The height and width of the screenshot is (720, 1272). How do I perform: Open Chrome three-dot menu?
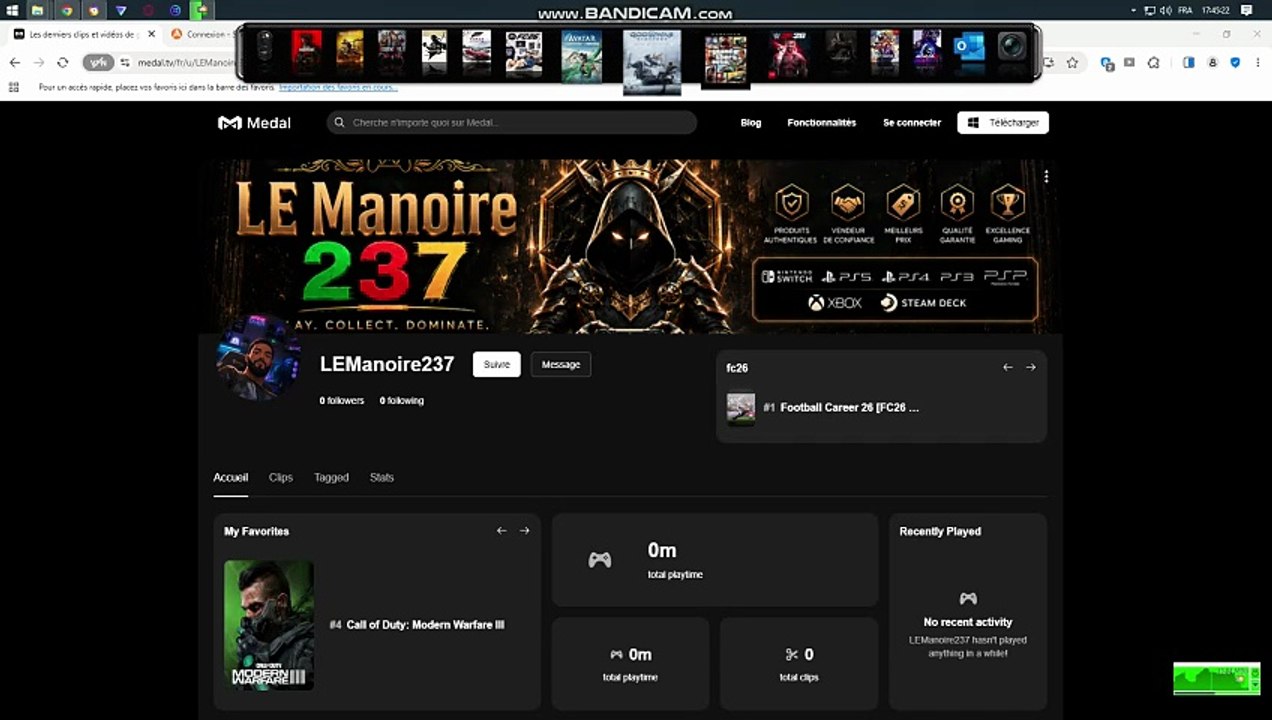1258,62
